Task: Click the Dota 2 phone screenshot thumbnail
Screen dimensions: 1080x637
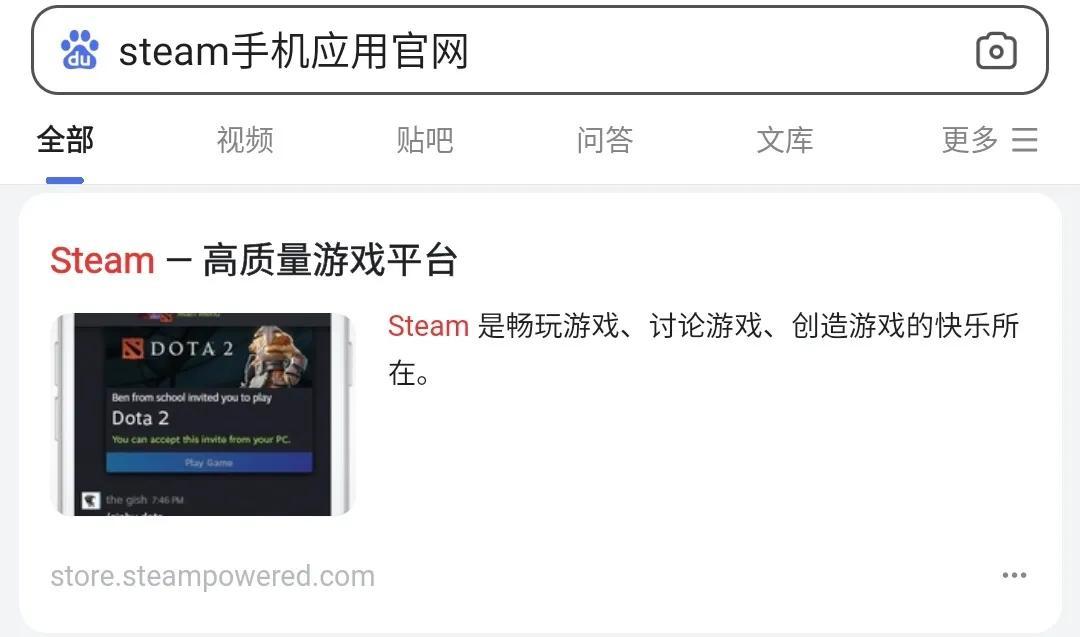Action: (202, 414)
